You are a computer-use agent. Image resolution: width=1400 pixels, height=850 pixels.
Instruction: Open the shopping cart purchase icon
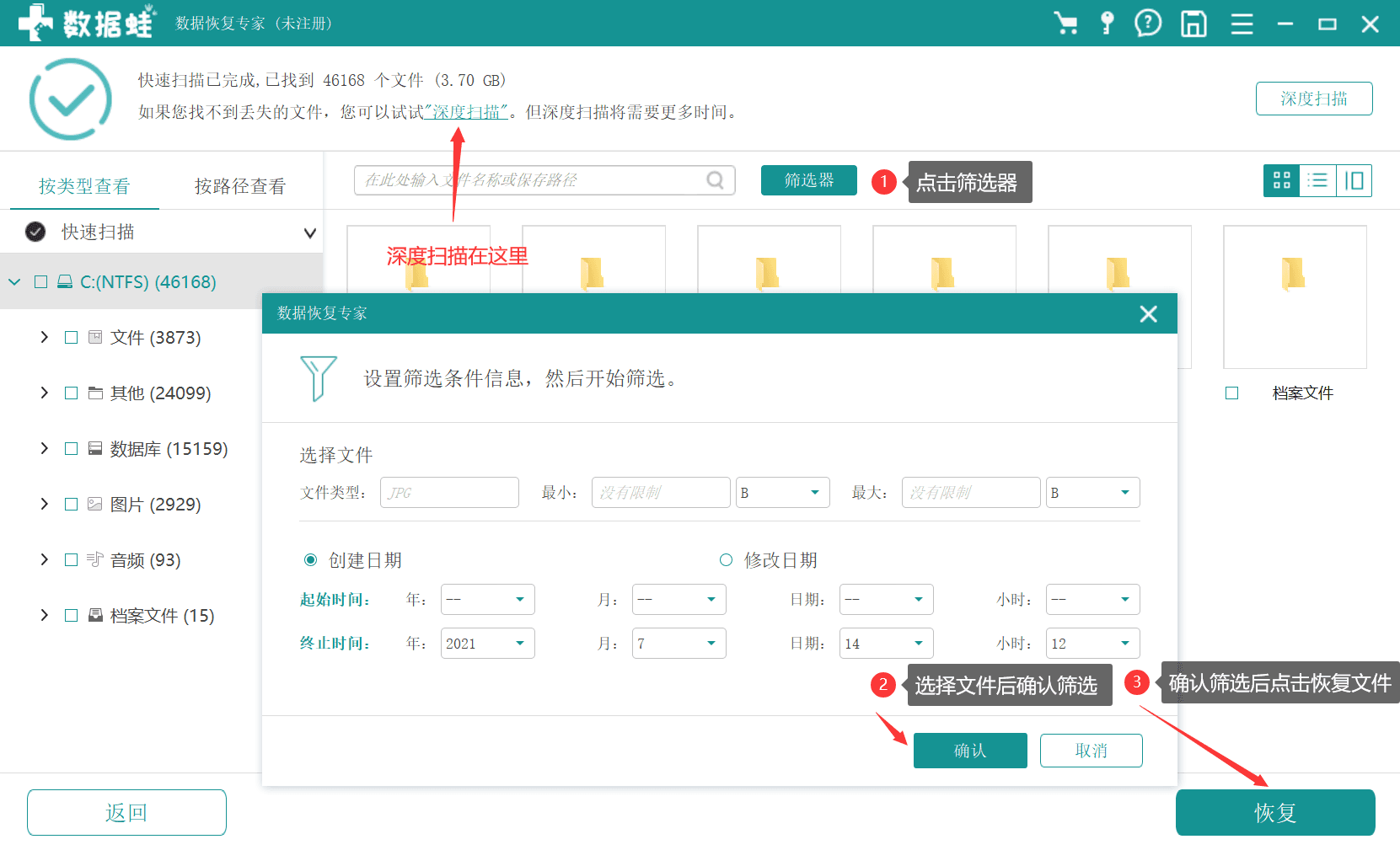pos(1067,24)
